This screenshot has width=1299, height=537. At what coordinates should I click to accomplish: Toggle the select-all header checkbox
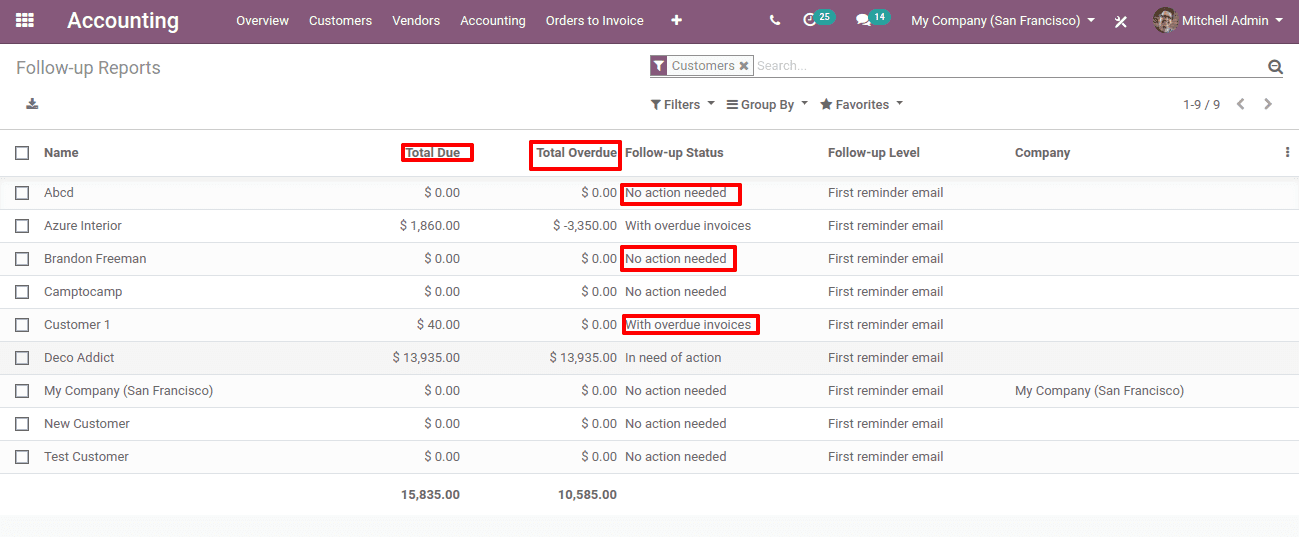coord(22,153)
